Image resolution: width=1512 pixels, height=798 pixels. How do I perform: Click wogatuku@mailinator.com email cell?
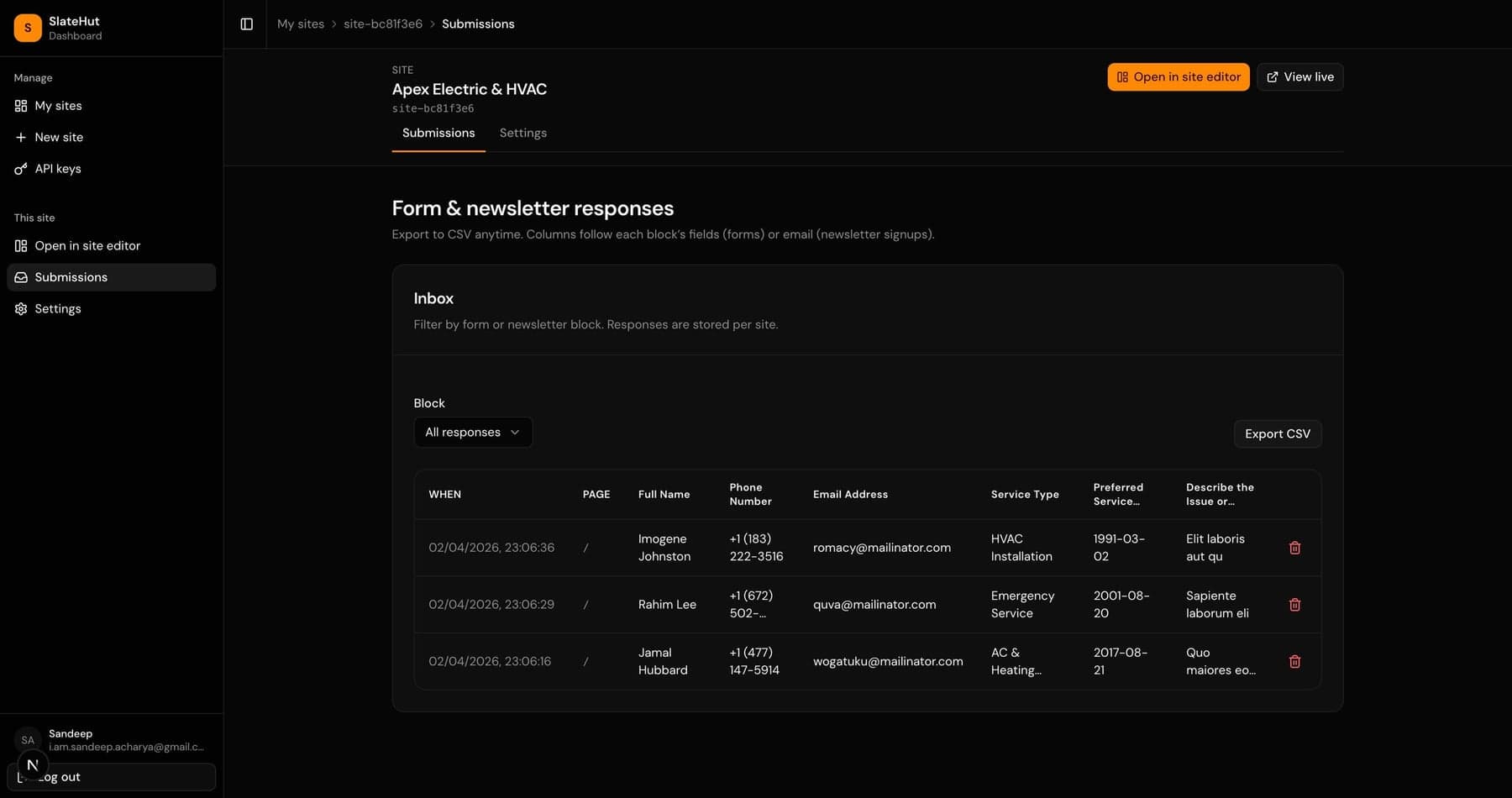[888, 662]
